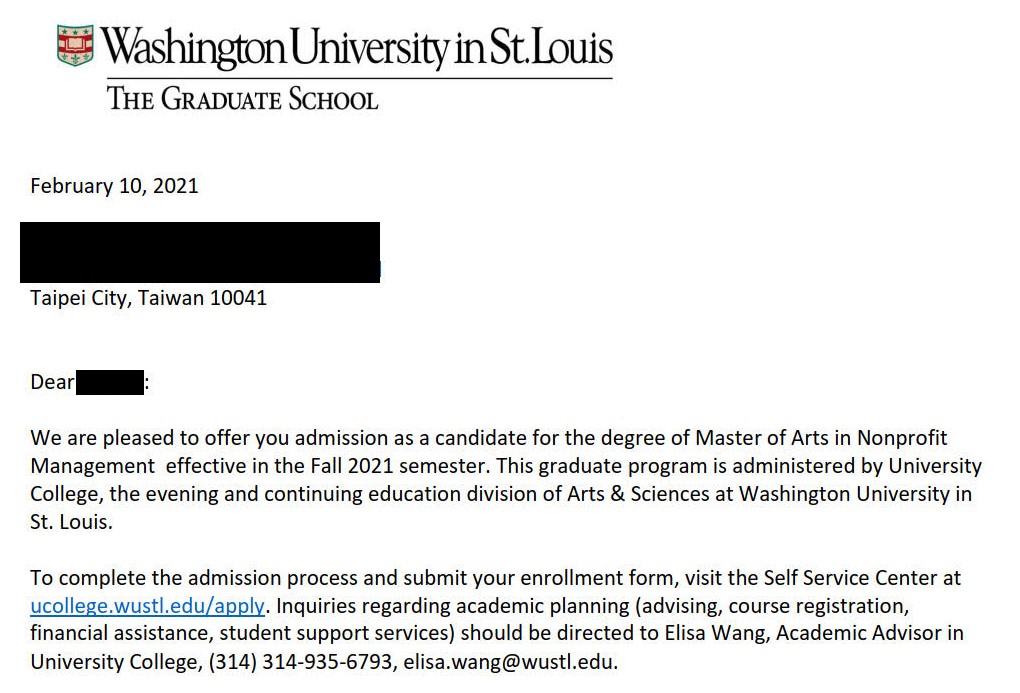Click the large redacted address block
1020x693 pixels.
[200, 252]
